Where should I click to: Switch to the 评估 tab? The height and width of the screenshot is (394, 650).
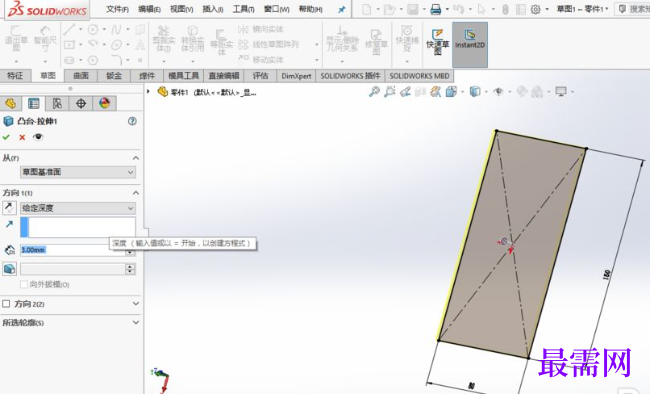tap(260, 76)
